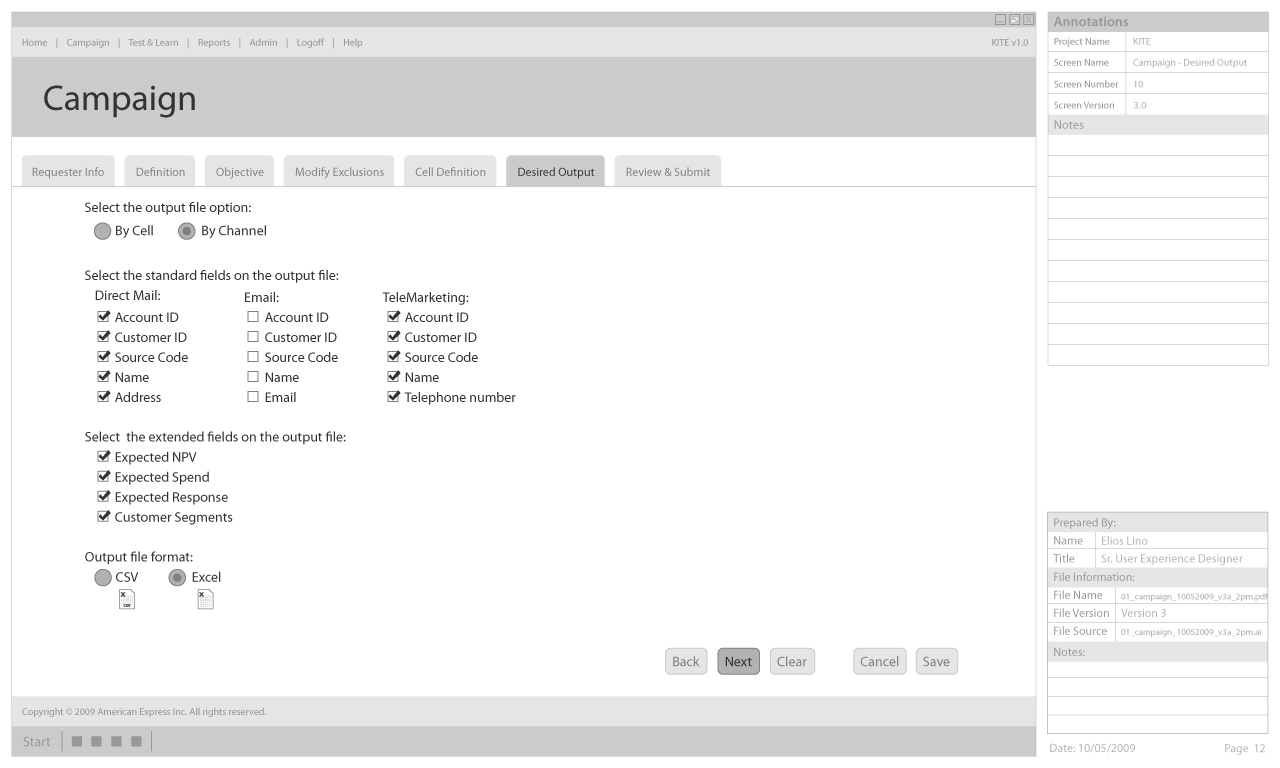Click the Start button in taskbar
Screen dimensions: 1280x768
[x=36, y=742]
